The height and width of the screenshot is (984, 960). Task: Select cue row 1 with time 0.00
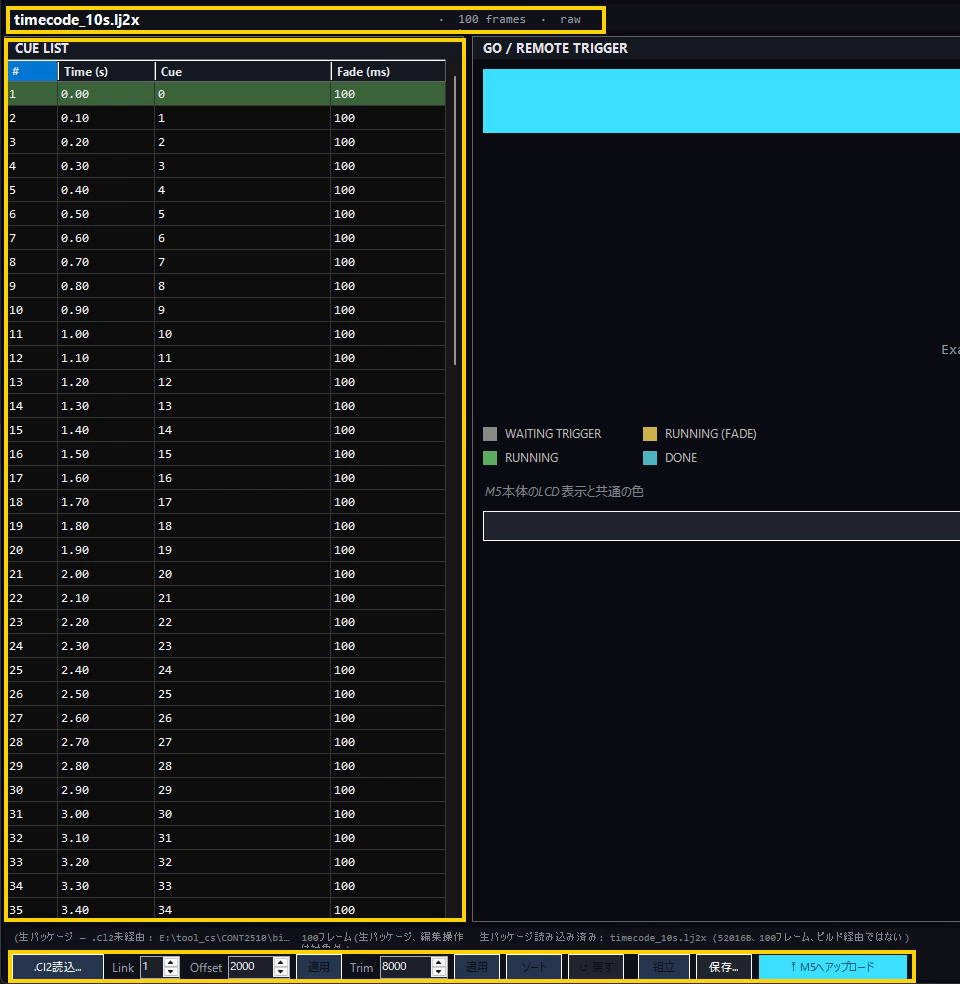[227, 94]
